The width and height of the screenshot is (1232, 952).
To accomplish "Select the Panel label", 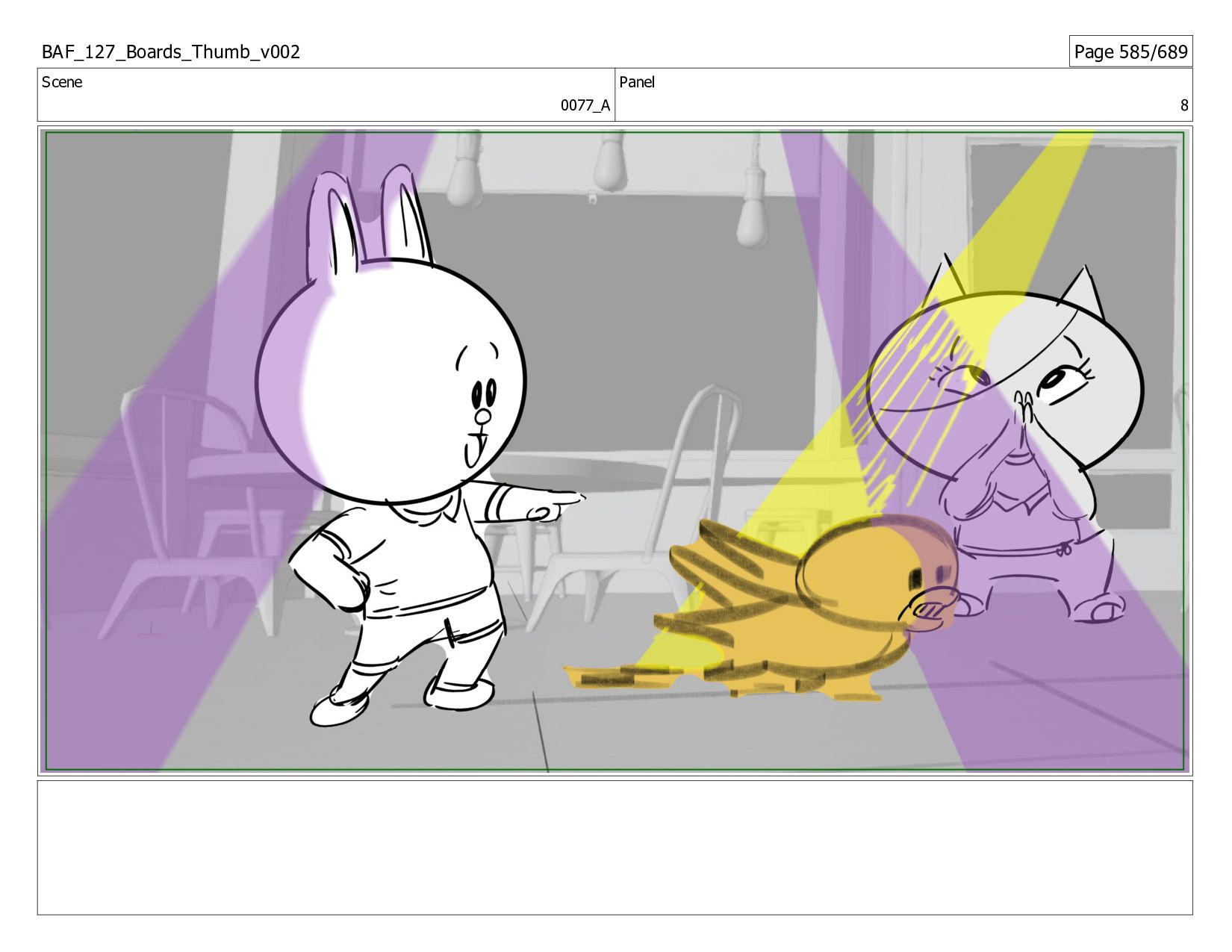I will point(637,82).
